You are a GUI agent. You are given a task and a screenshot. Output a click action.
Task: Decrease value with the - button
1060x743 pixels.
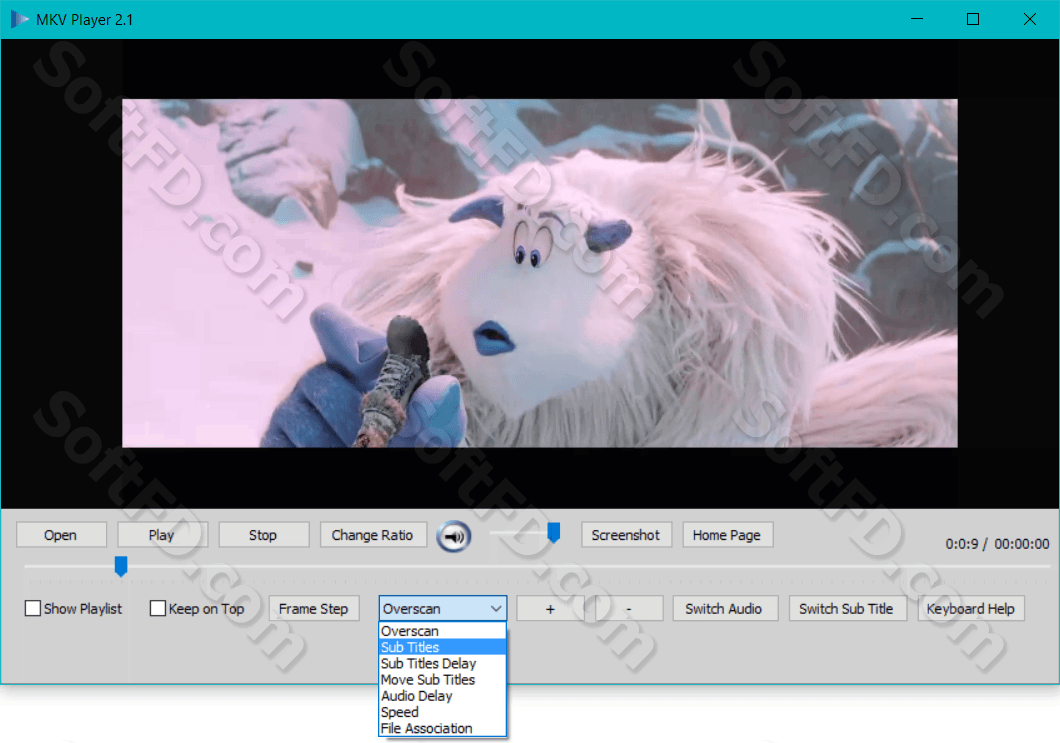tap(629, 608)
